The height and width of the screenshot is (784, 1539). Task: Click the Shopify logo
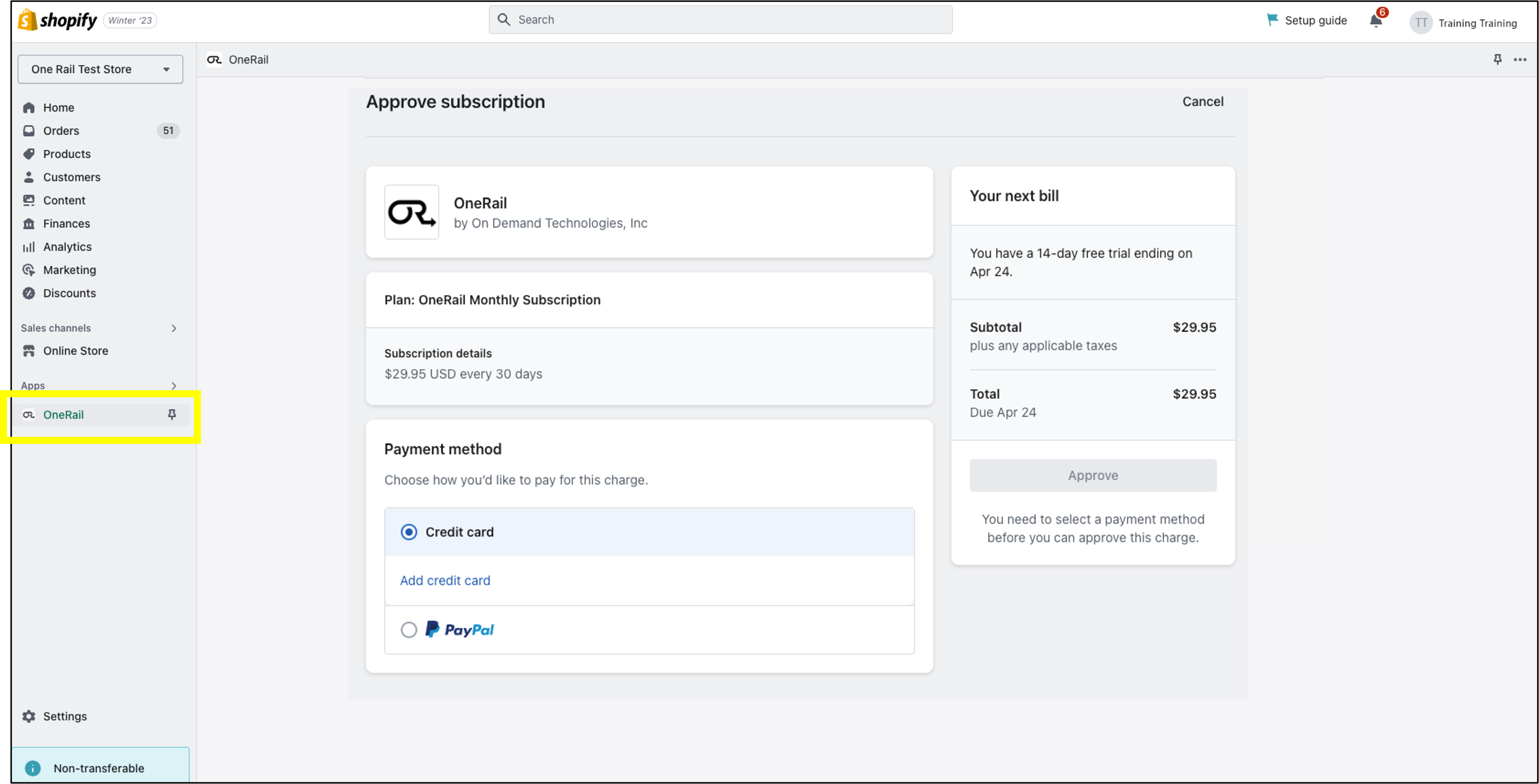57,21
